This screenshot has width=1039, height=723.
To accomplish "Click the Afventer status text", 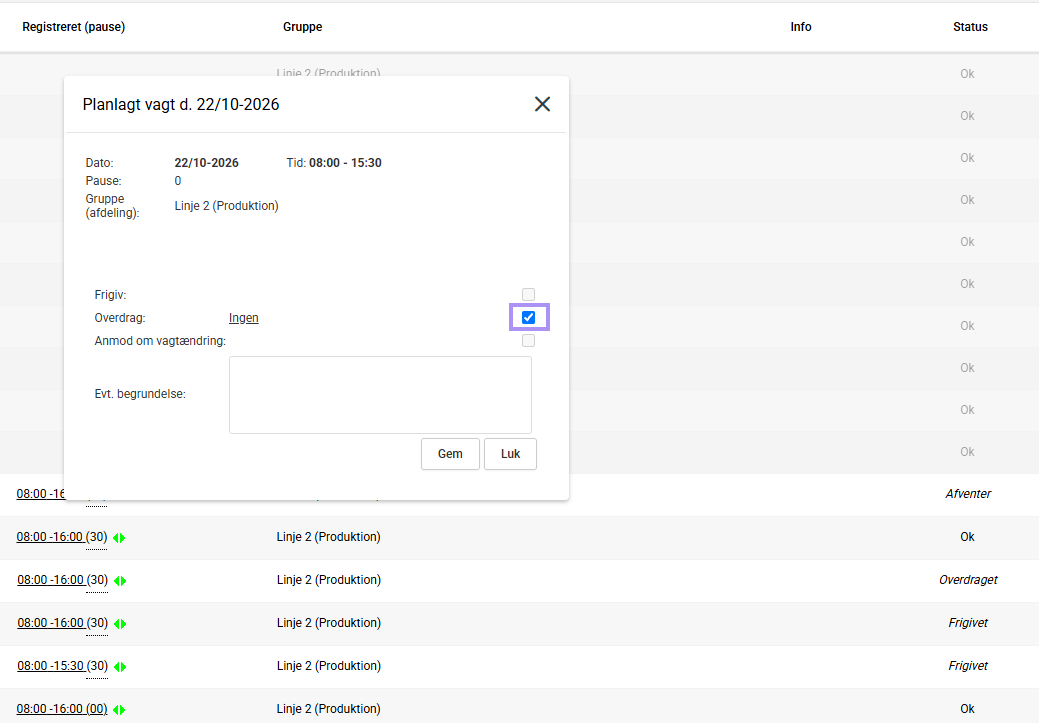I will click(x=968, y=494).
